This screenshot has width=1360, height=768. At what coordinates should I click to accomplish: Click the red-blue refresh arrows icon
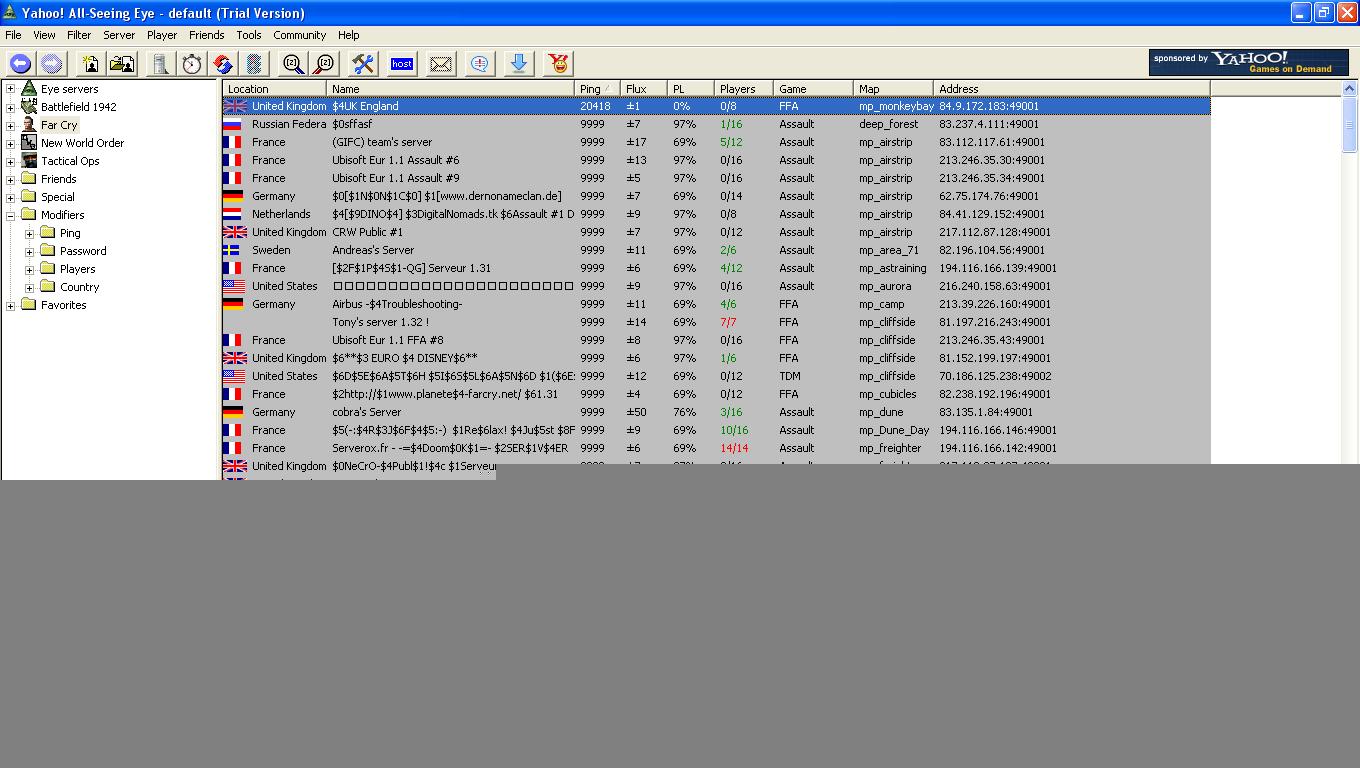(223, 64)
